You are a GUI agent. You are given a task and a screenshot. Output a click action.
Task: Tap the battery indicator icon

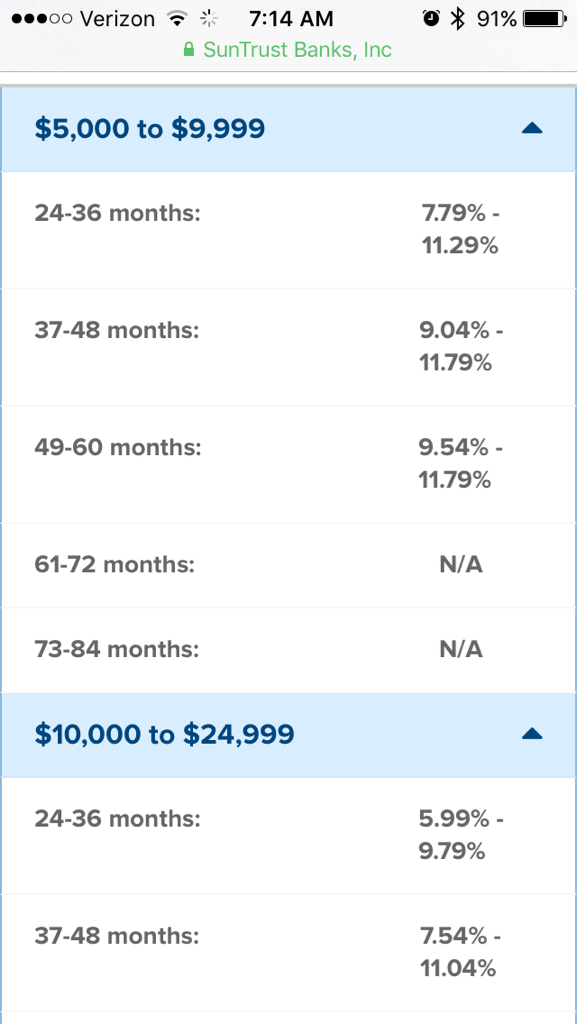coord(545,20)
